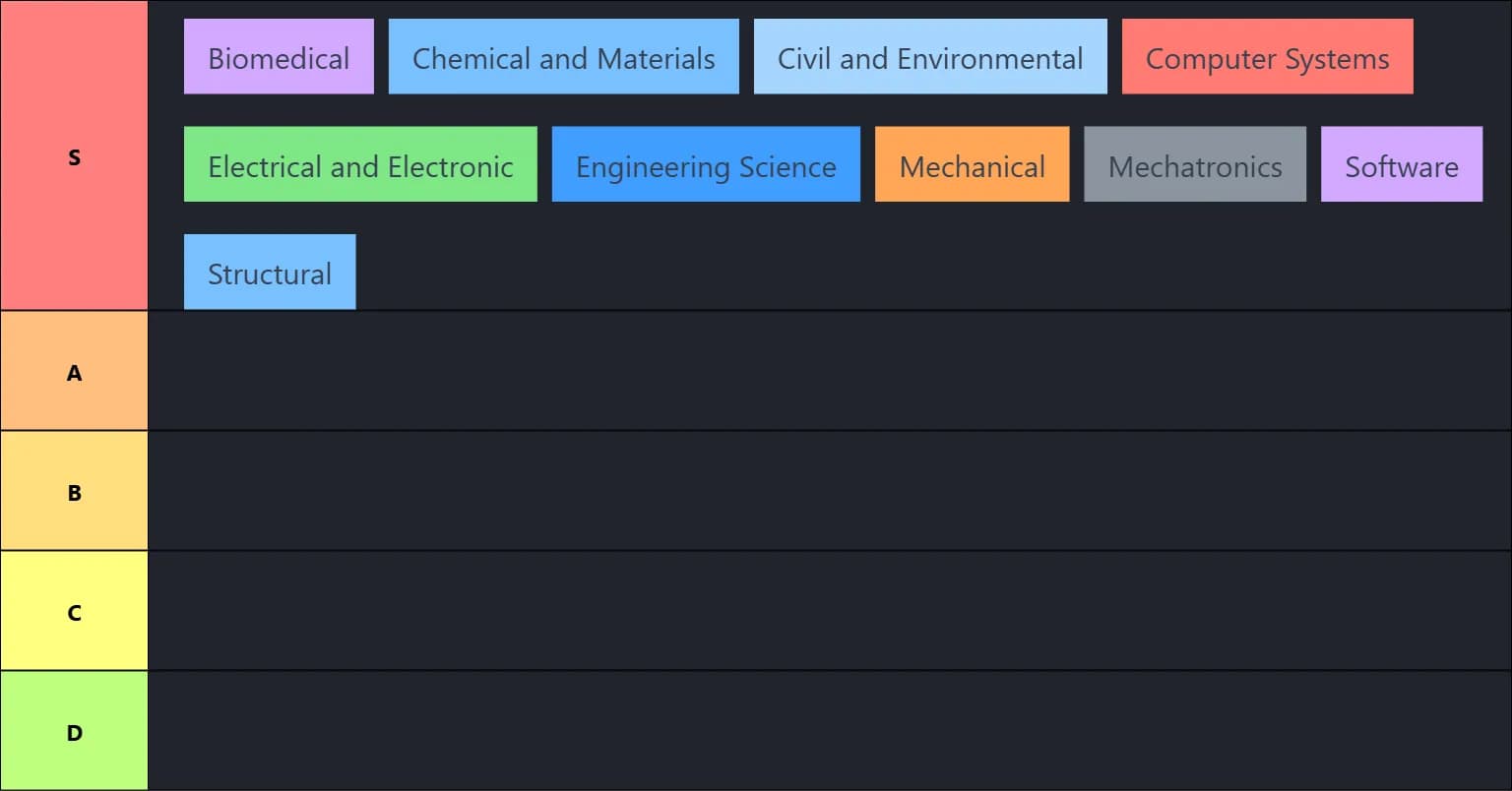Click the yellow C tier label

74,611
